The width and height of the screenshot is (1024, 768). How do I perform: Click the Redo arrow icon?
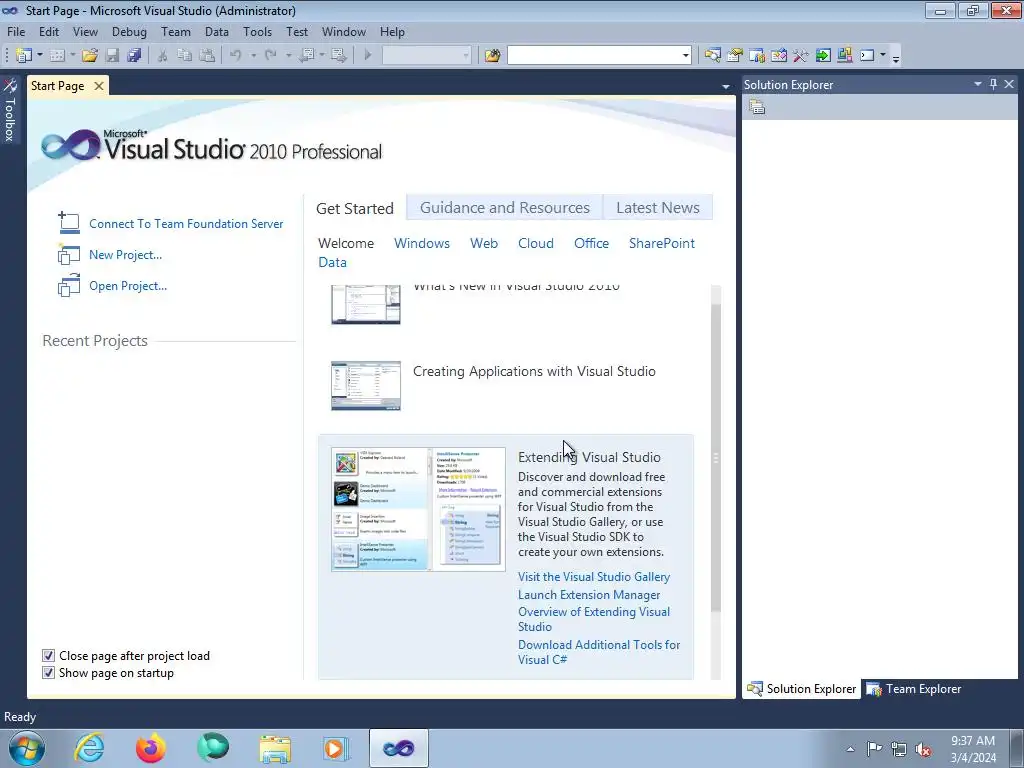[270, 56]
